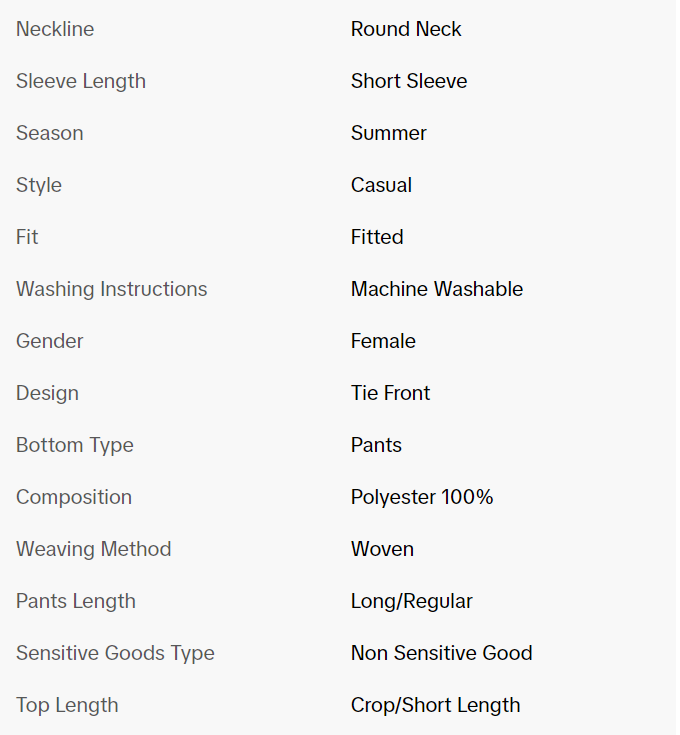Click the Bottom Type label

point(75,445)
